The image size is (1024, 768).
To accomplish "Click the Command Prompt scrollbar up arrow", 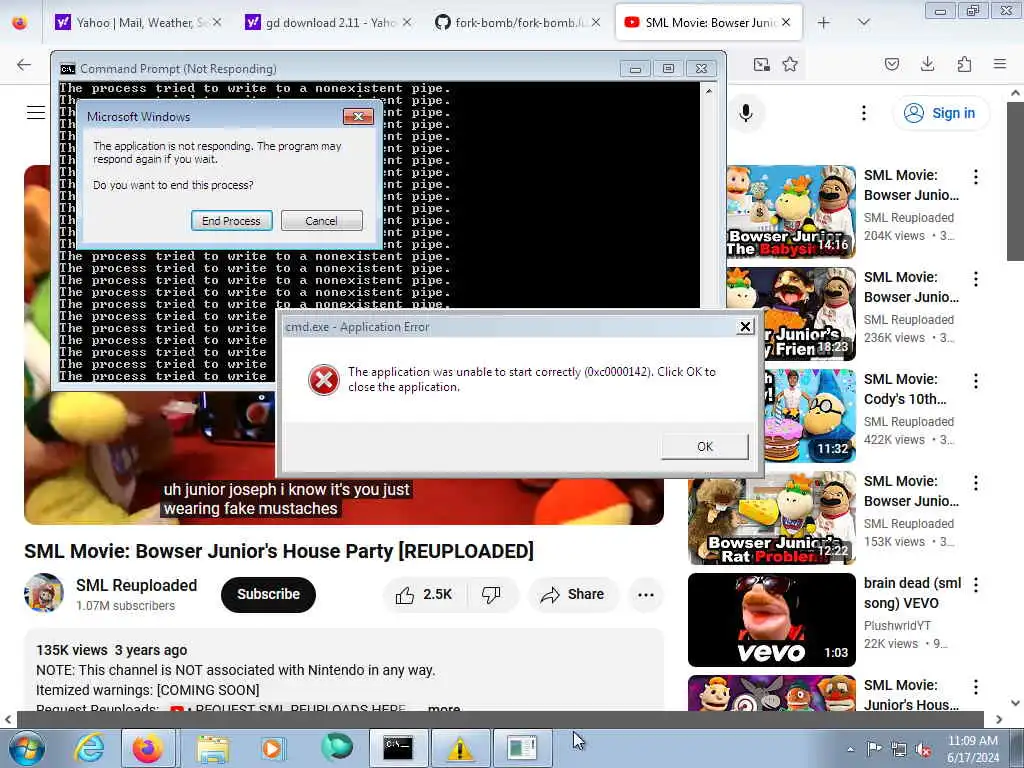I will pos(709,91).
